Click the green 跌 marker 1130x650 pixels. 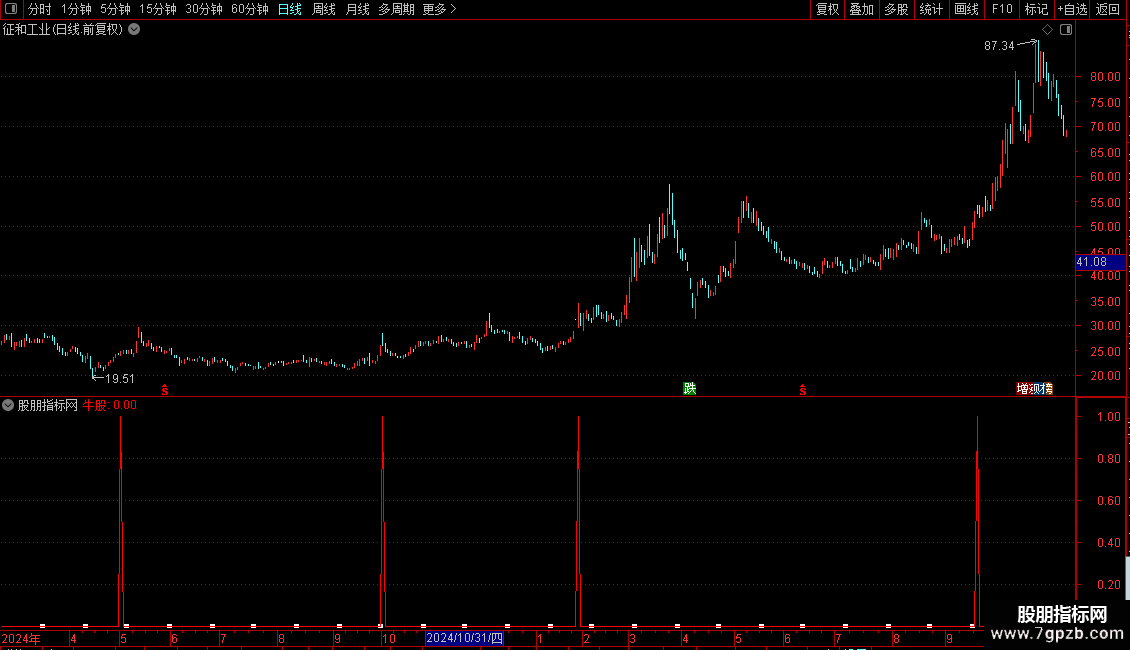click(x=690, y=388)
